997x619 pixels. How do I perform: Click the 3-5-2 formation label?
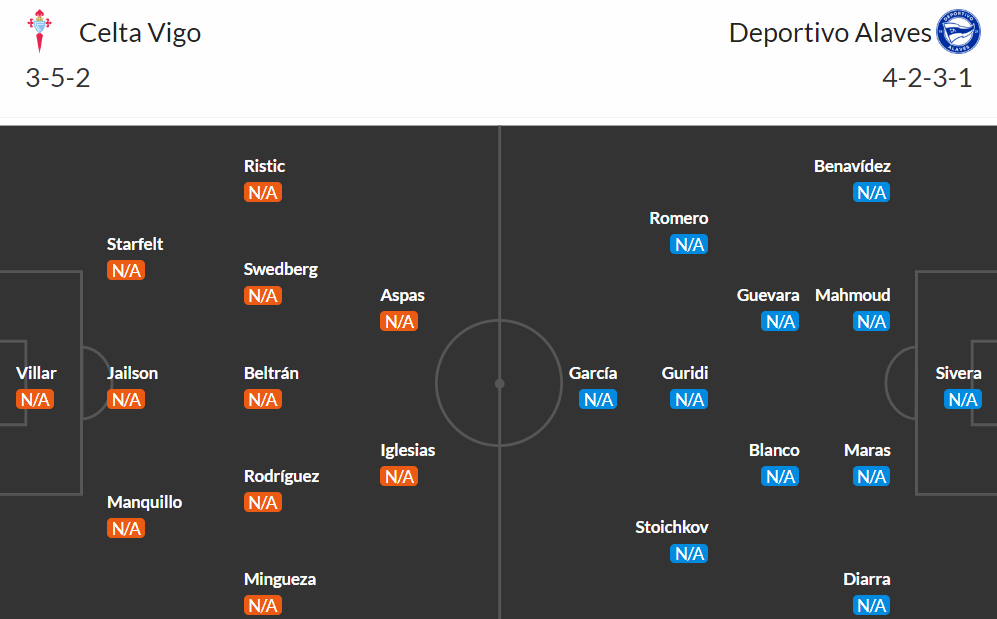[x=58, y=78]
